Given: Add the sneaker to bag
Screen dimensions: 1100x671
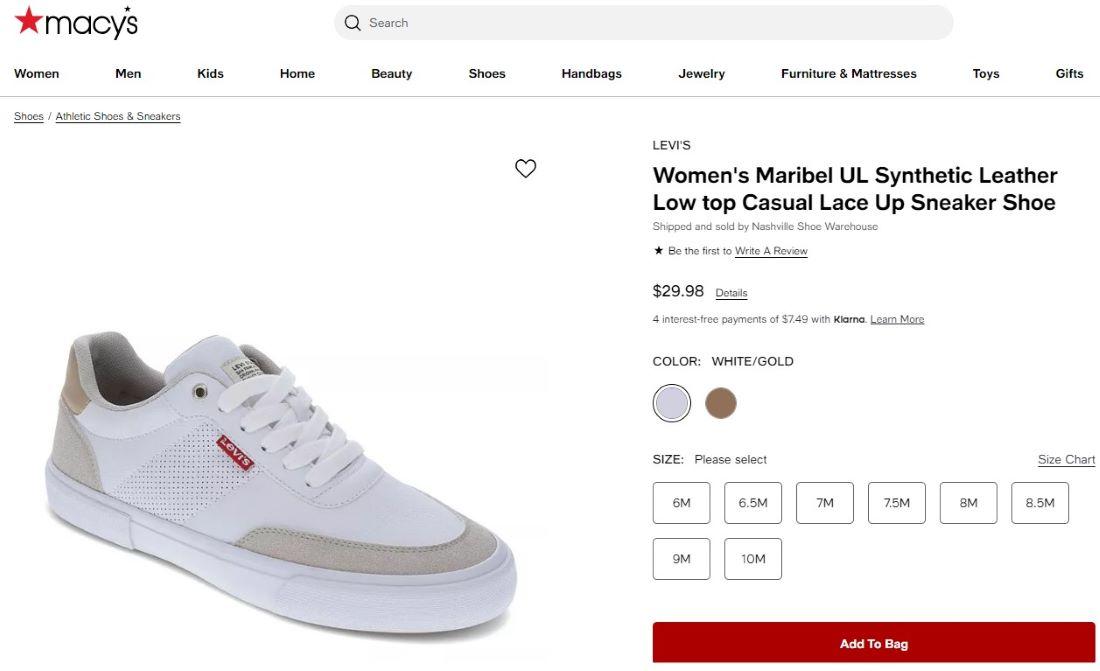Looking at the screenshot, I should (x=873, y=643).
